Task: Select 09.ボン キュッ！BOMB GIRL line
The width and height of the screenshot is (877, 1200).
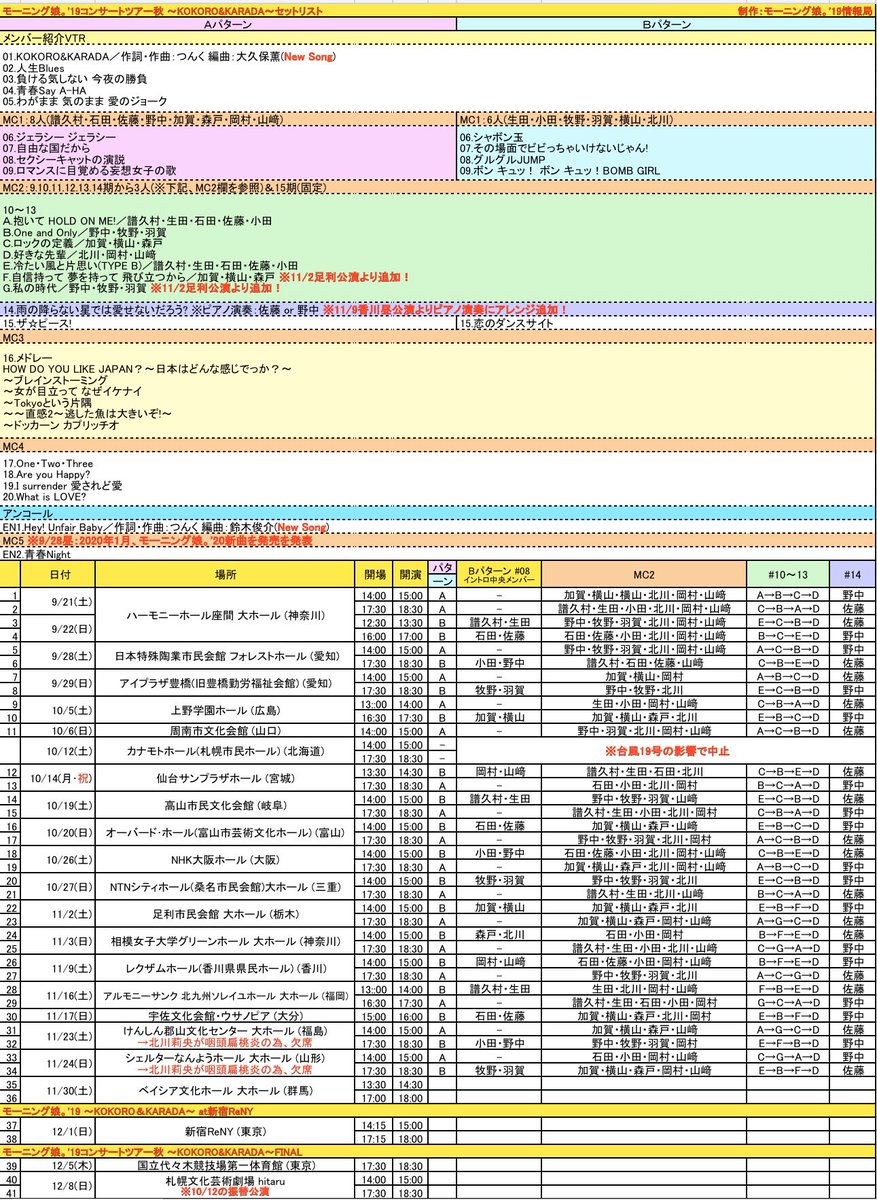Action: click(x=559, y=171)
